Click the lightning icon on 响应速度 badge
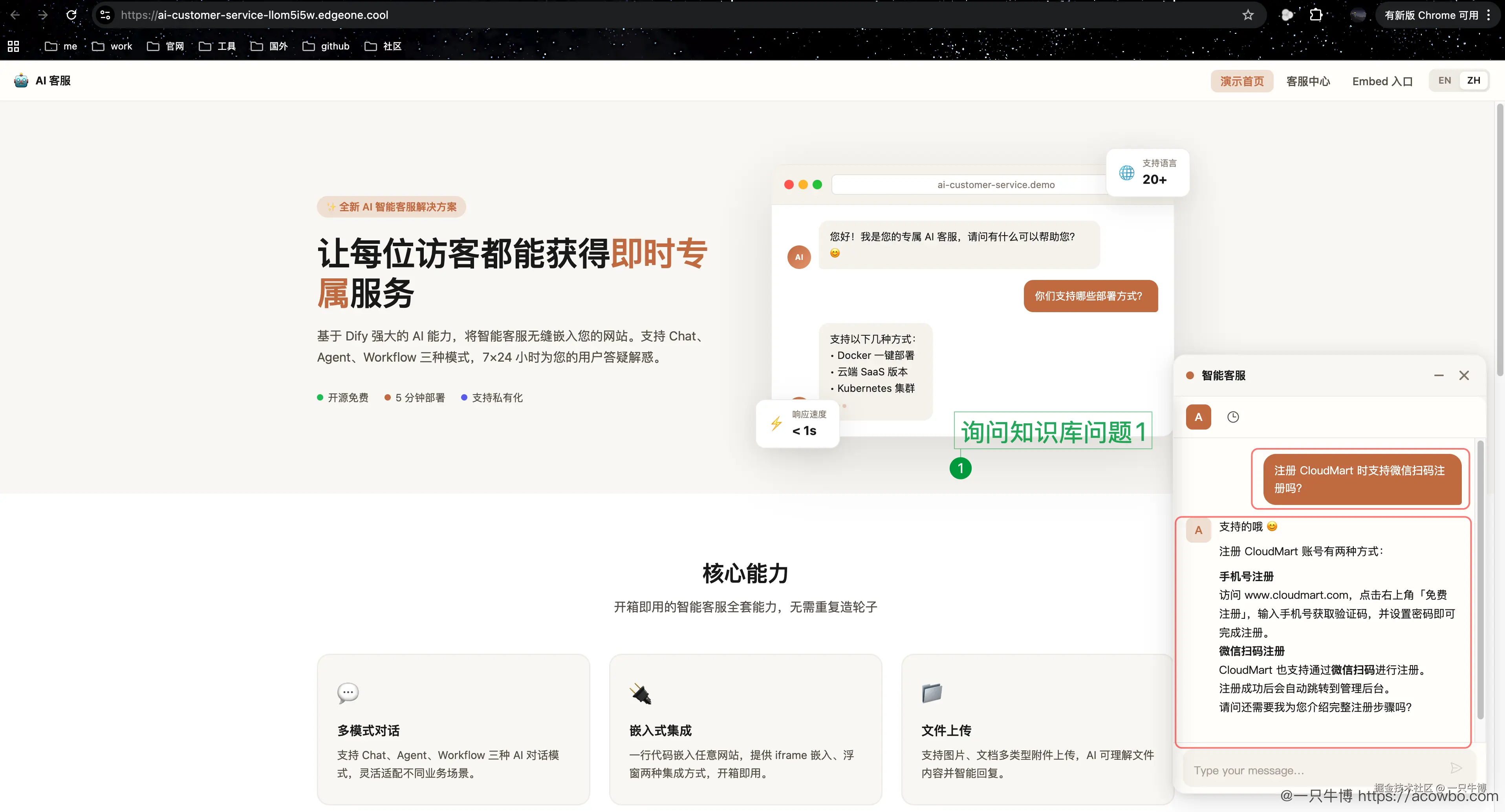 pyautogui.click(x=776, y=424)
